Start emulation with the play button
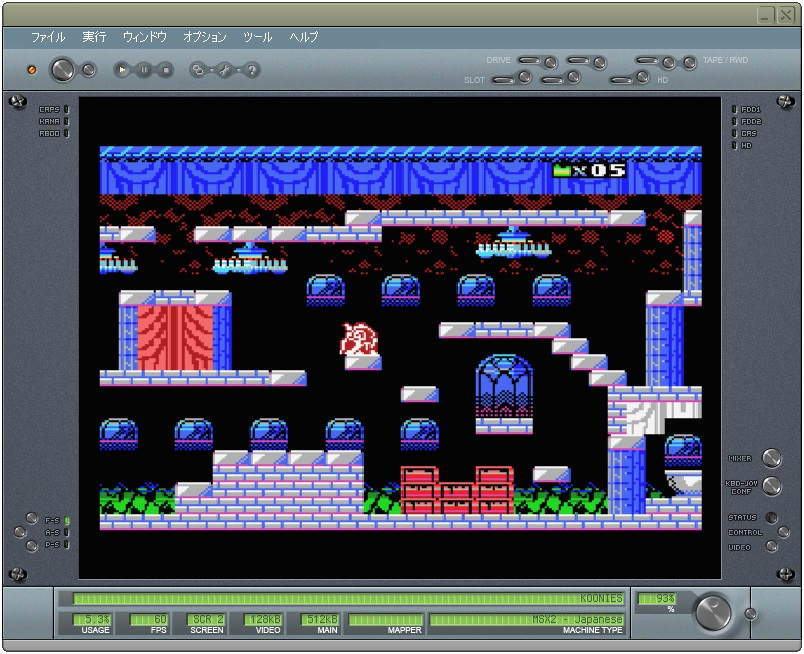The width and height of the screenshot is (804, 654). pos(122,69)
